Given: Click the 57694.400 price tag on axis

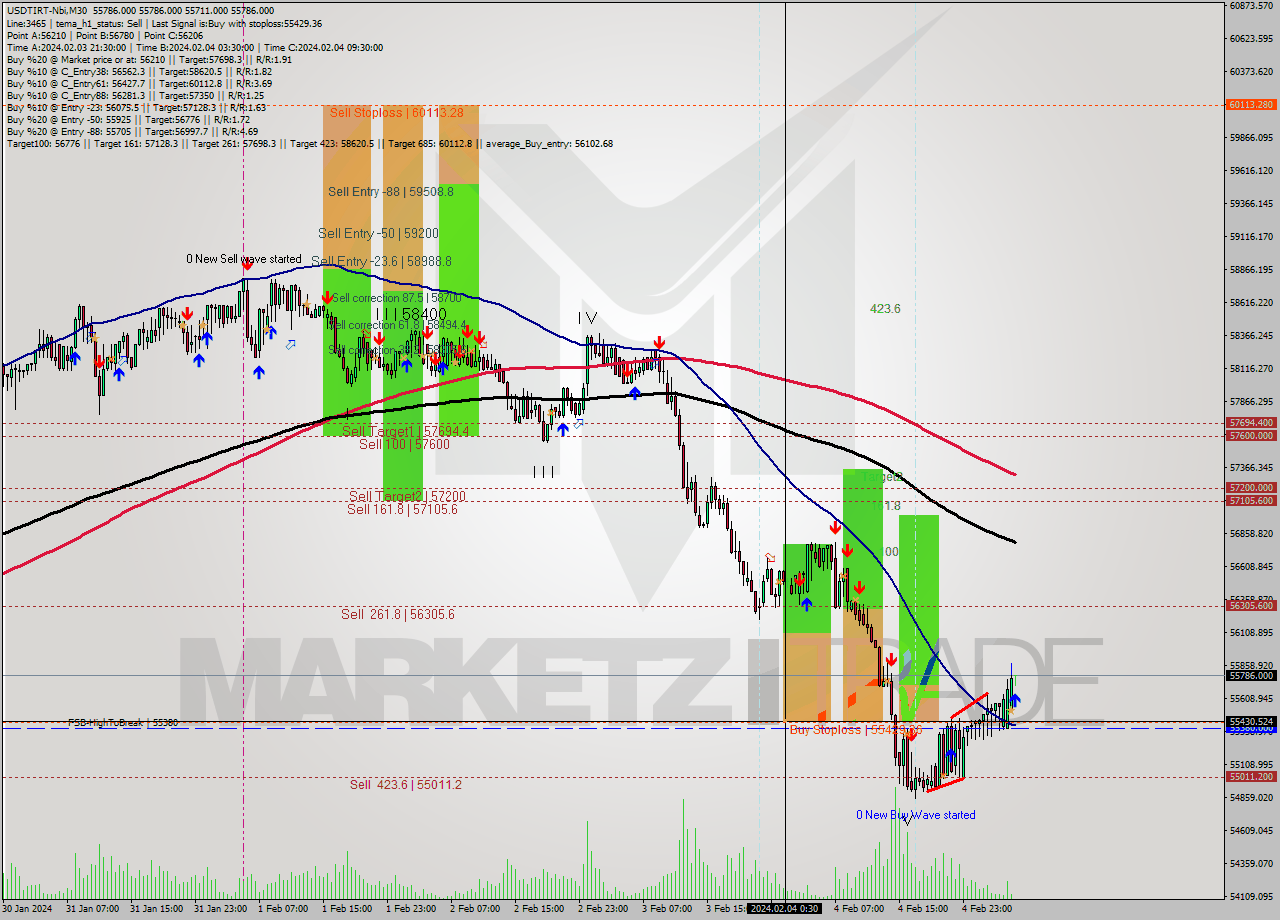Looking at the screenshot, I should pyautogui.click(x=1251, y=423).
